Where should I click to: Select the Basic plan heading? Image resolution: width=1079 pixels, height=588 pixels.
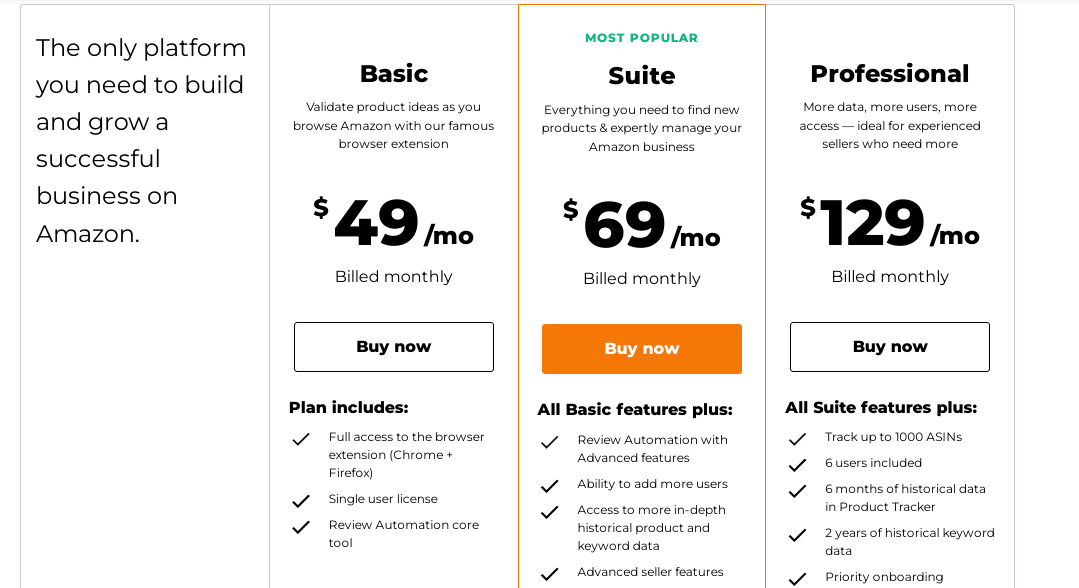pos(394,74)
